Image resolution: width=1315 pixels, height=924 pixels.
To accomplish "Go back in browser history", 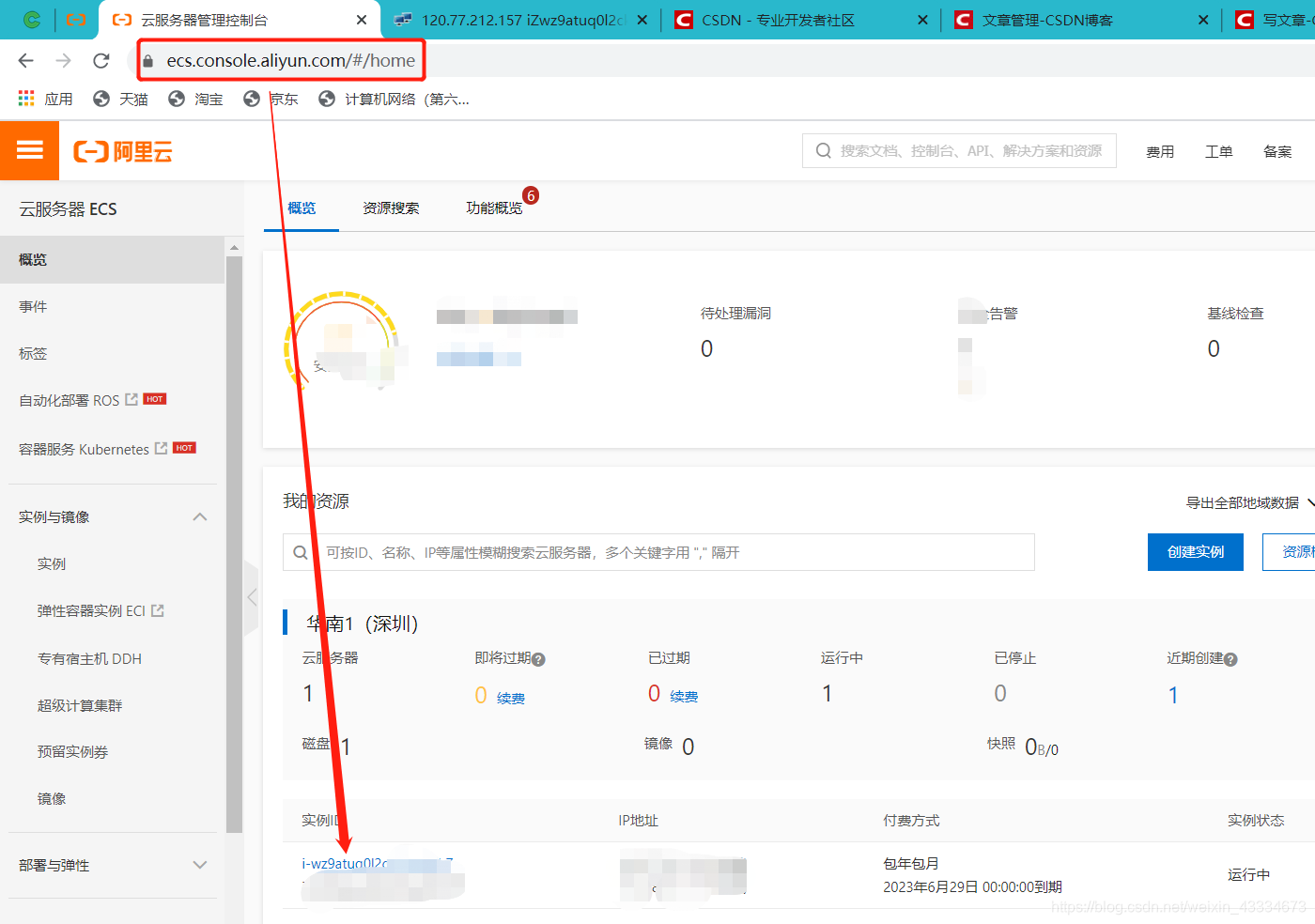I will tap(25, 61).
